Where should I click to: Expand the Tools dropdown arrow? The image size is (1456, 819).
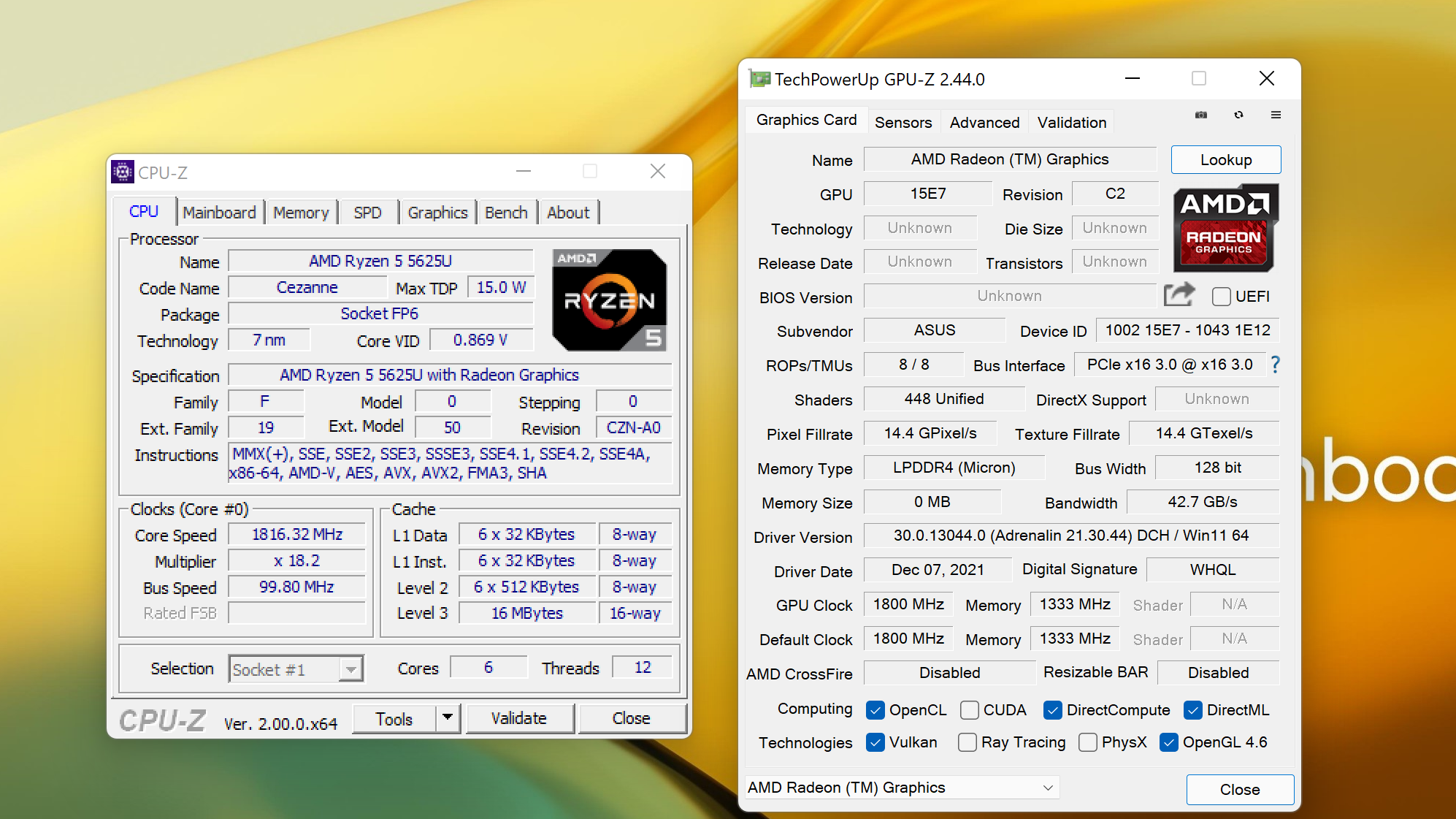(447, 718)
